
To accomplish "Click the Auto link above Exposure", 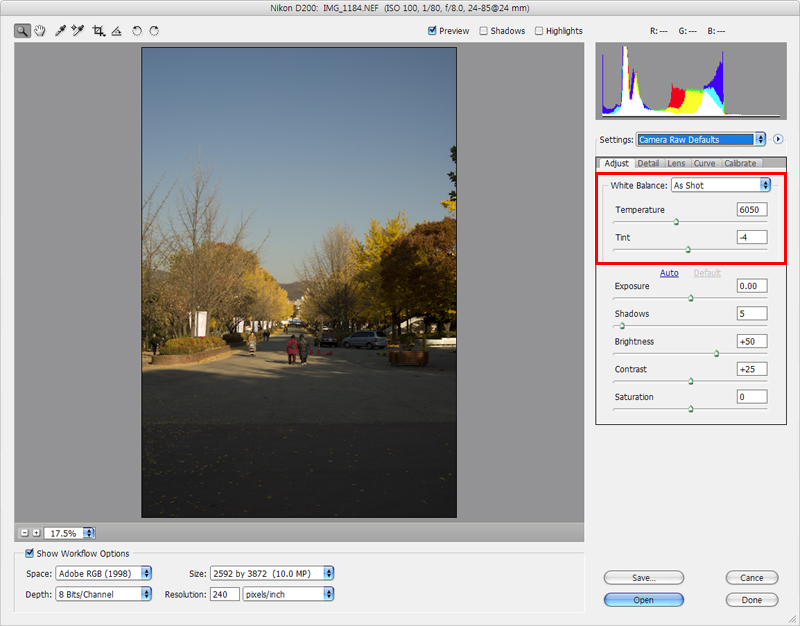I will (669, 273).
